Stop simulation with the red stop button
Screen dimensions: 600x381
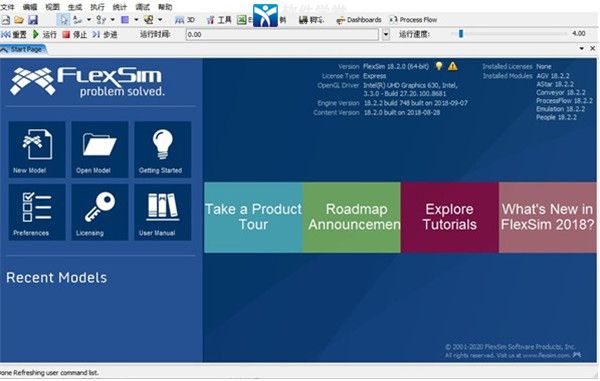pyautogui.click(x=75, y=34)
